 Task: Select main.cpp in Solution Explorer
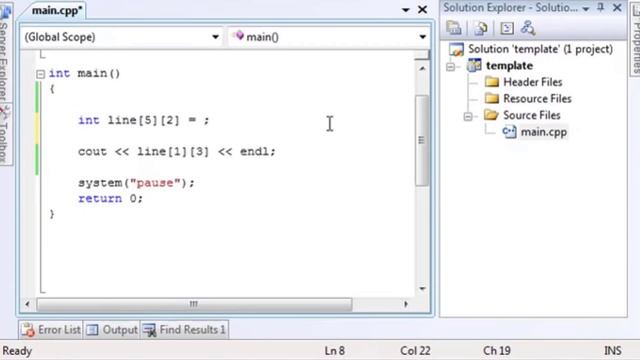point(544,132)
